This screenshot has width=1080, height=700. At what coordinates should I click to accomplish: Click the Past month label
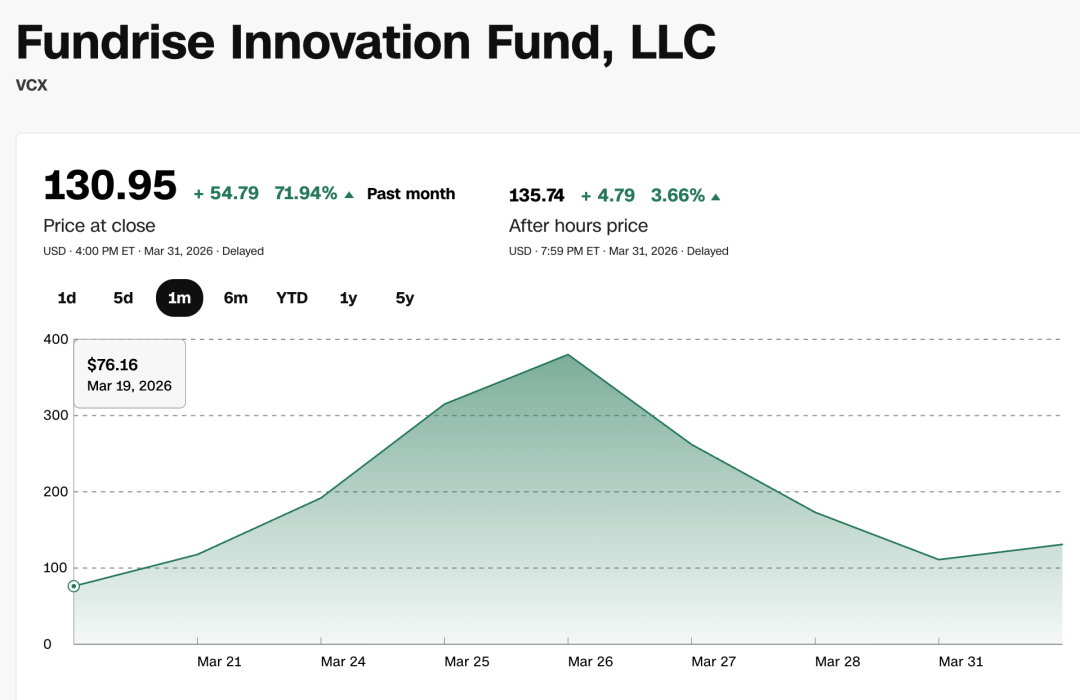click(x=411, y=194)
